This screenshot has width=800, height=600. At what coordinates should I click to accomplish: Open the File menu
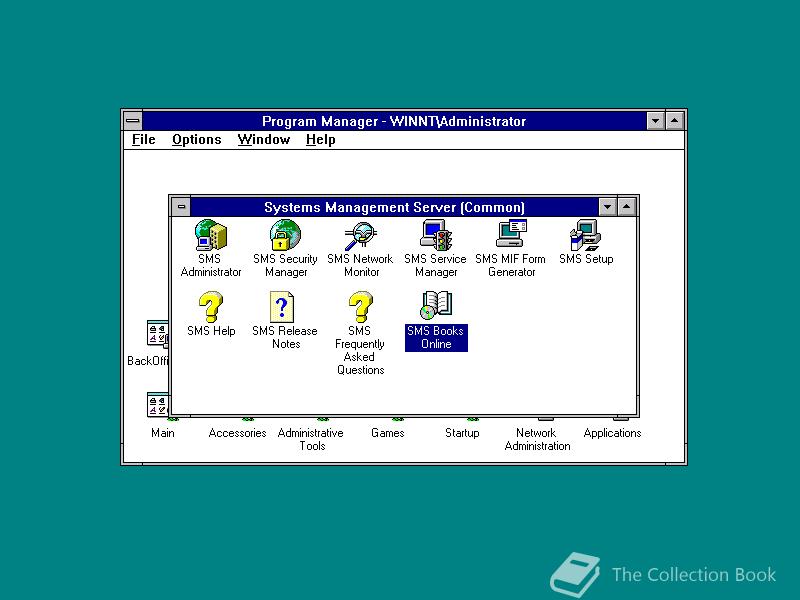tap(143, 139)
